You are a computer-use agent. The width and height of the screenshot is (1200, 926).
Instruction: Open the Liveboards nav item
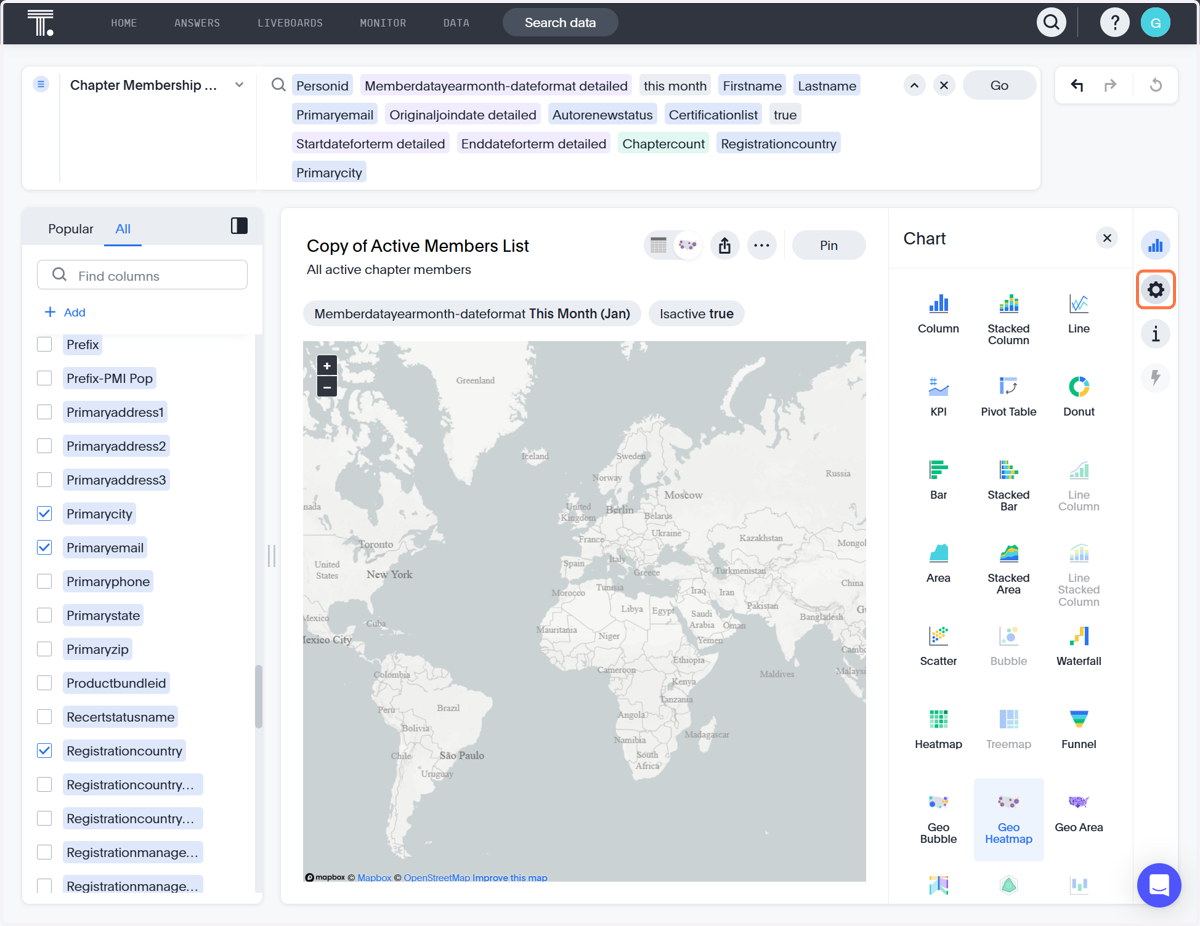click(290, 22)
